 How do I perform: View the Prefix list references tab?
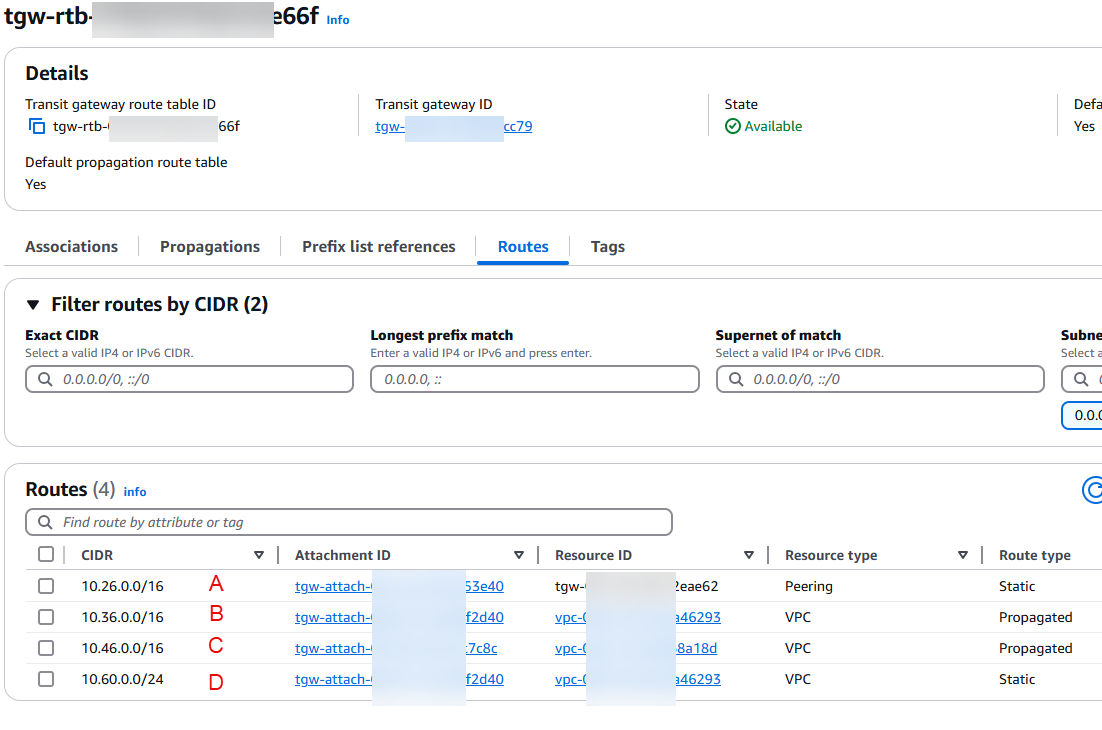click(378, 246)
